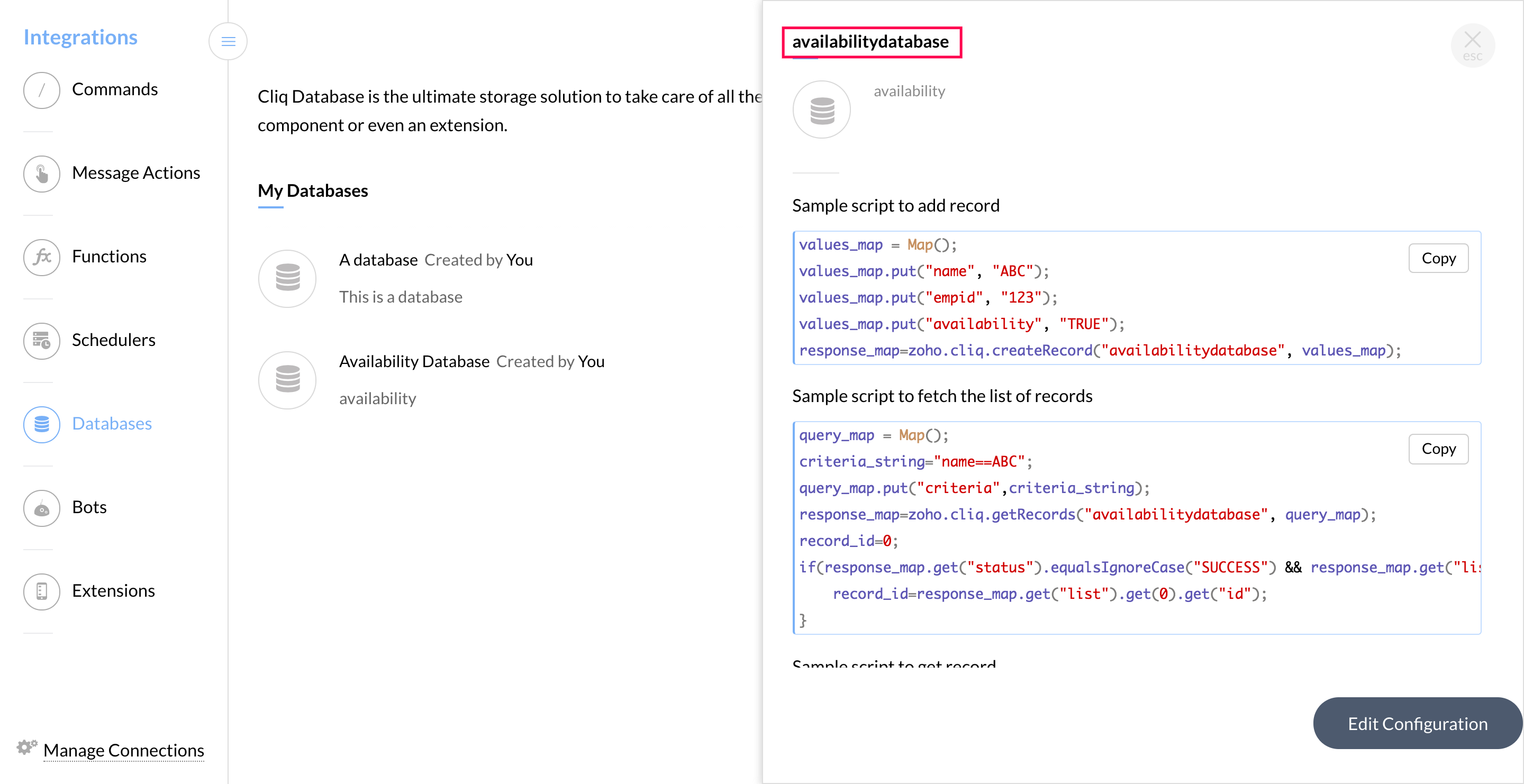Click the query_map = Map() line
This screenshot has width=1524, height=784.
(x=873, y=435)
